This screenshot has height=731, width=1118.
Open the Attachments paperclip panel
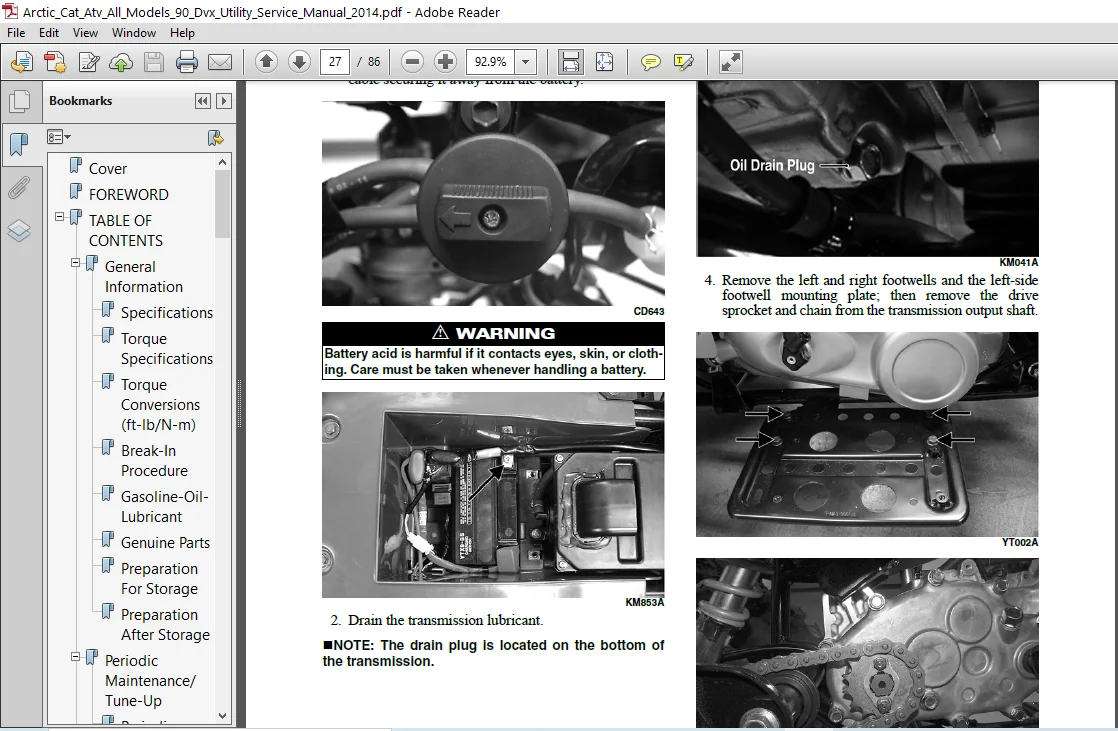coord(19,188)
